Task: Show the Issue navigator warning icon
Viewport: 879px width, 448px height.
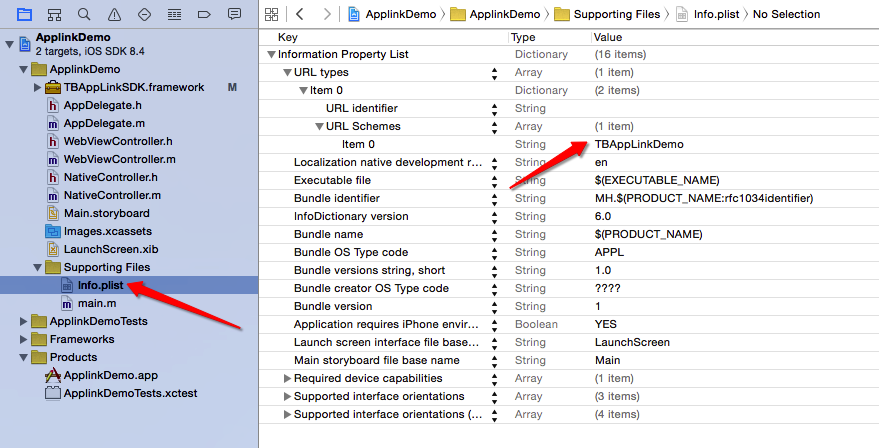Action: click(114, 14)
